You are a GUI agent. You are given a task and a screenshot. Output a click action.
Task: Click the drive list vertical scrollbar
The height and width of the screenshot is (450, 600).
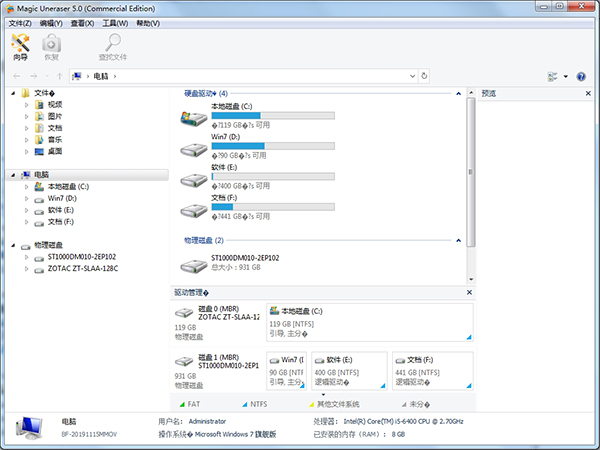[471, 172]
